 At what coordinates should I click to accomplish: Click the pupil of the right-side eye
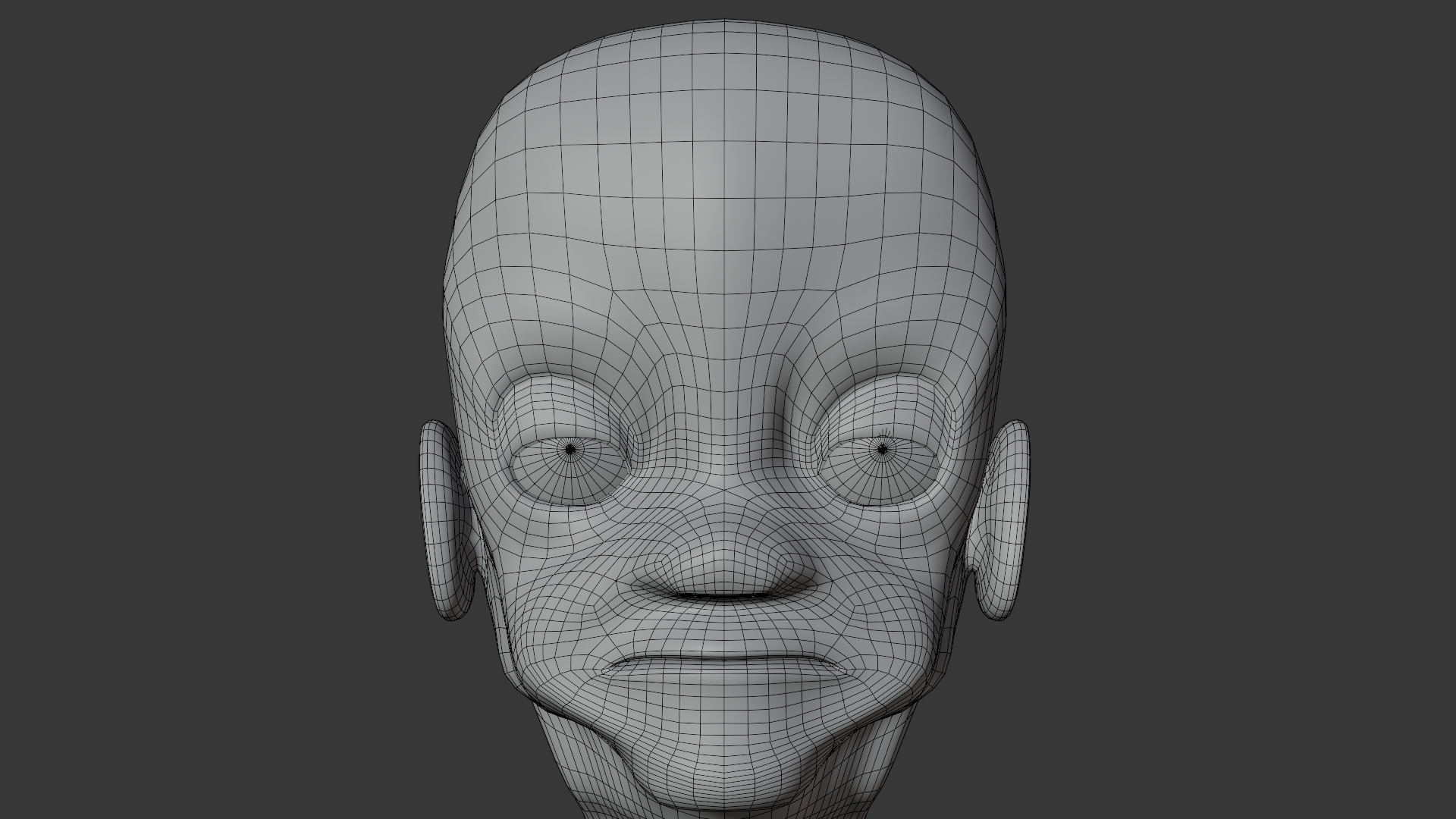click(x=881, y=450)
